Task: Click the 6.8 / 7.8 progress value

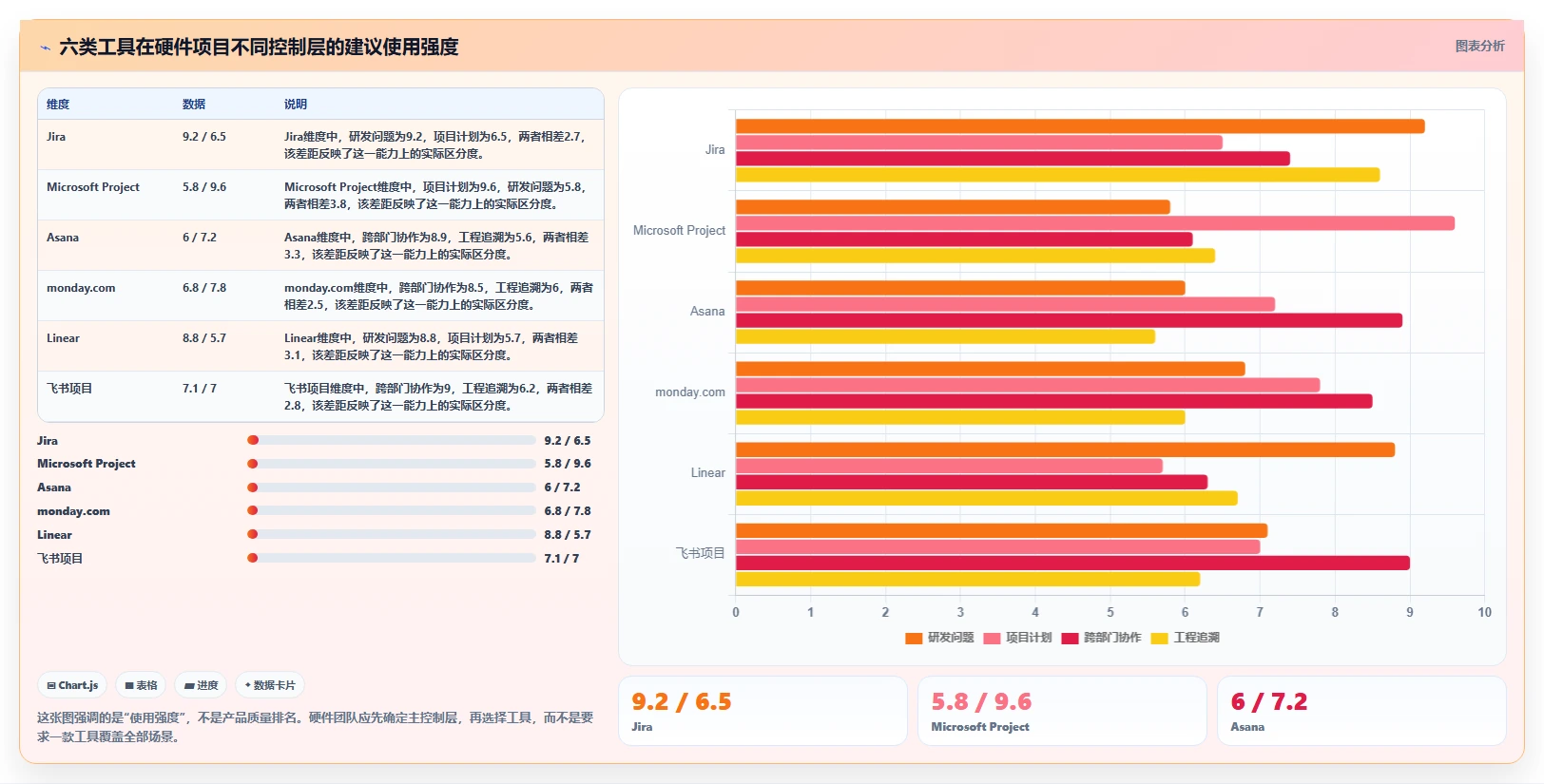Action: [x=568, y=511]
